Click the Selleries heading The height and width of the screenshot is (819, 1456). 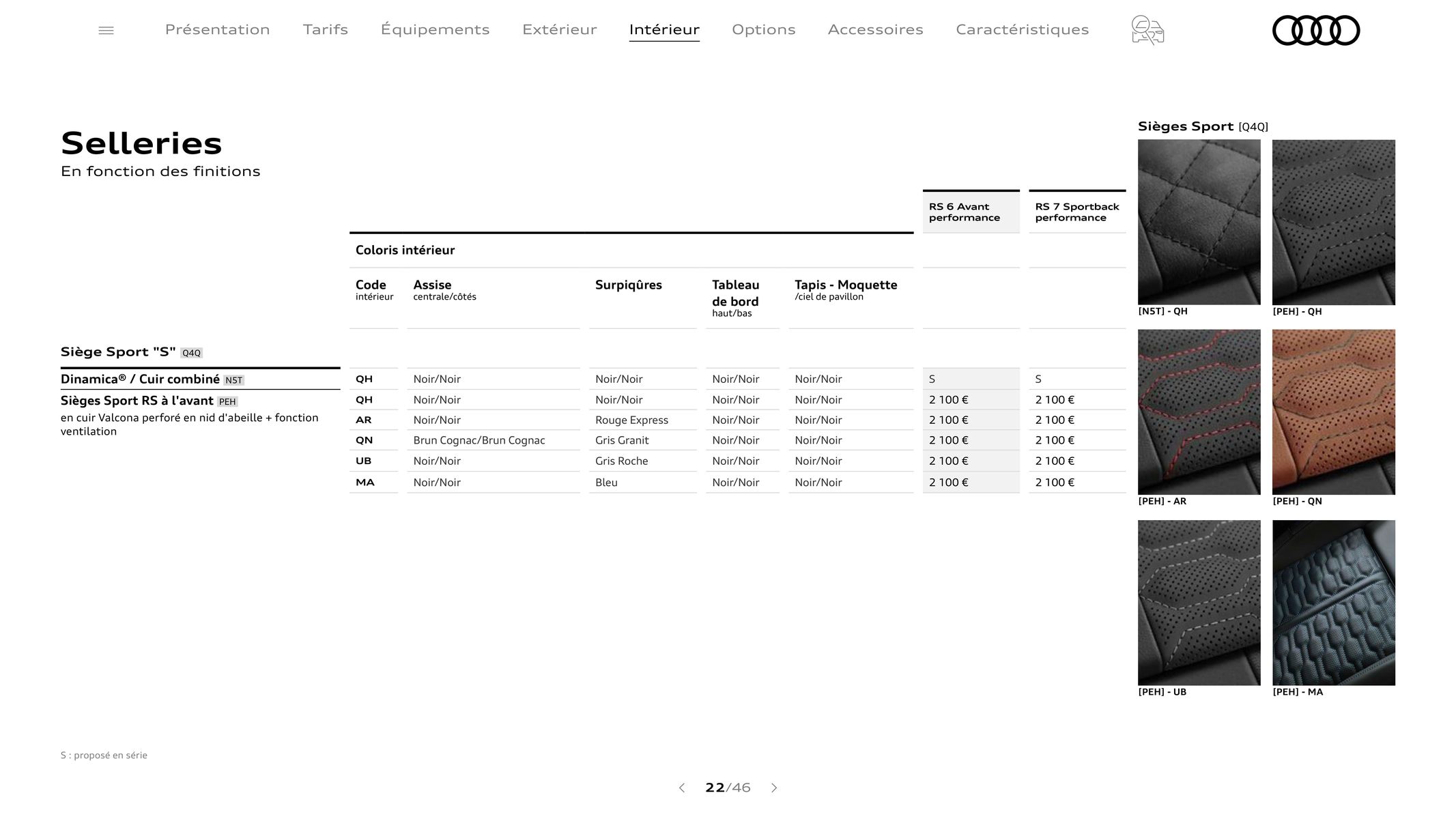click(x=141, y=143)
